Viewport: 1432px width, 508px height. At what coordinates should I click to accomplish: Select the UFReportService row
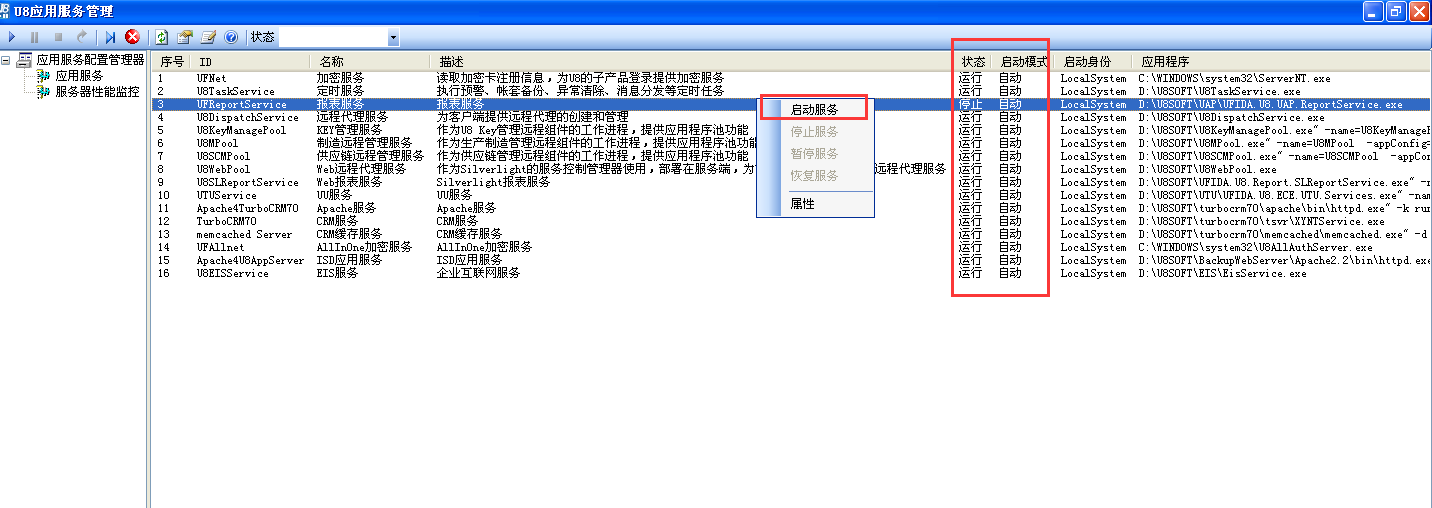click(792, 104)
